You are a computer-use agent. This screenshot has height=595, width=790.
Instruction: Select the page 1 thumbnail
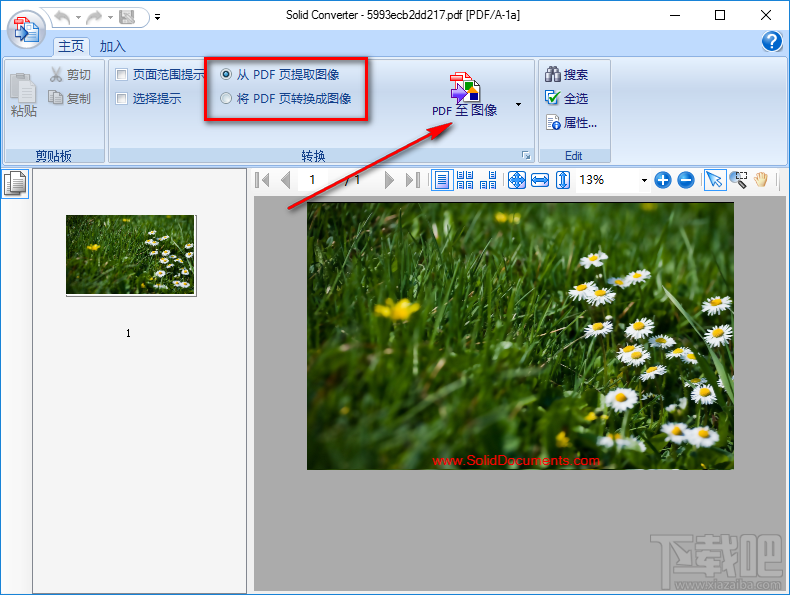(x=131, y=255)
